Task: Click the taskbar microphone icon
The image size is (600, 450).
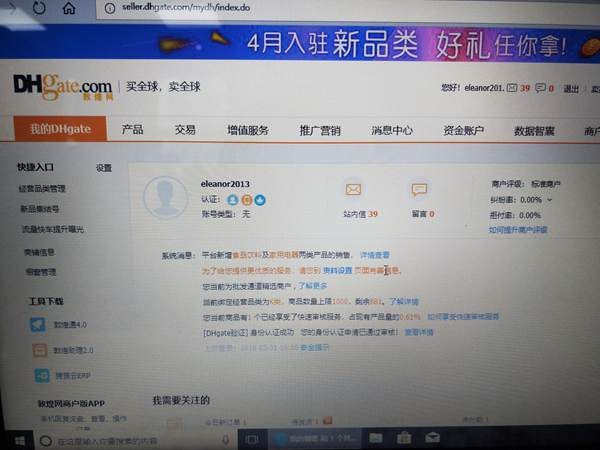Action: click(x=226, y=440)
